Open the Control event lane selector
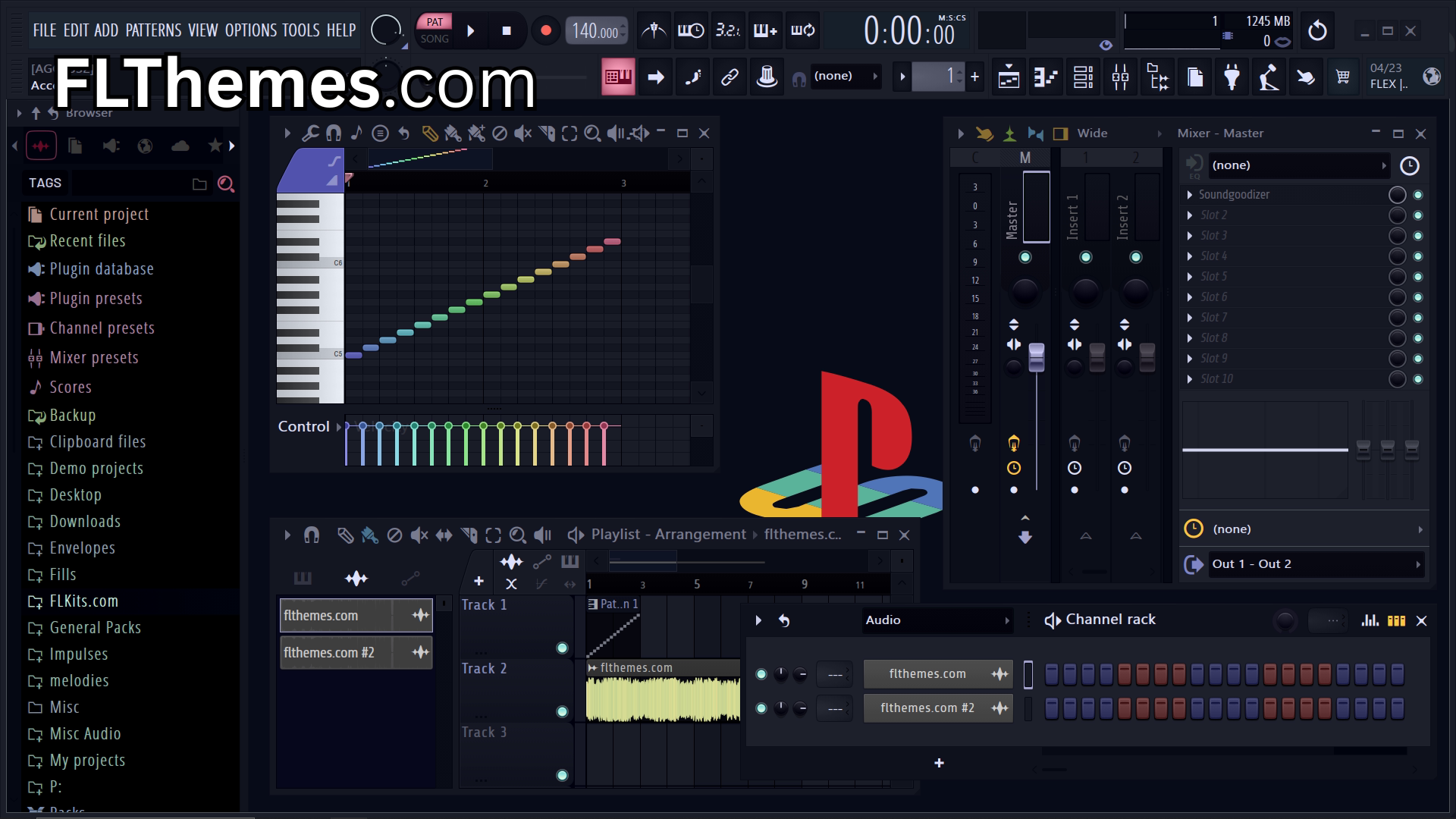Screen dimensions: 1456x819 pos(309,427)
